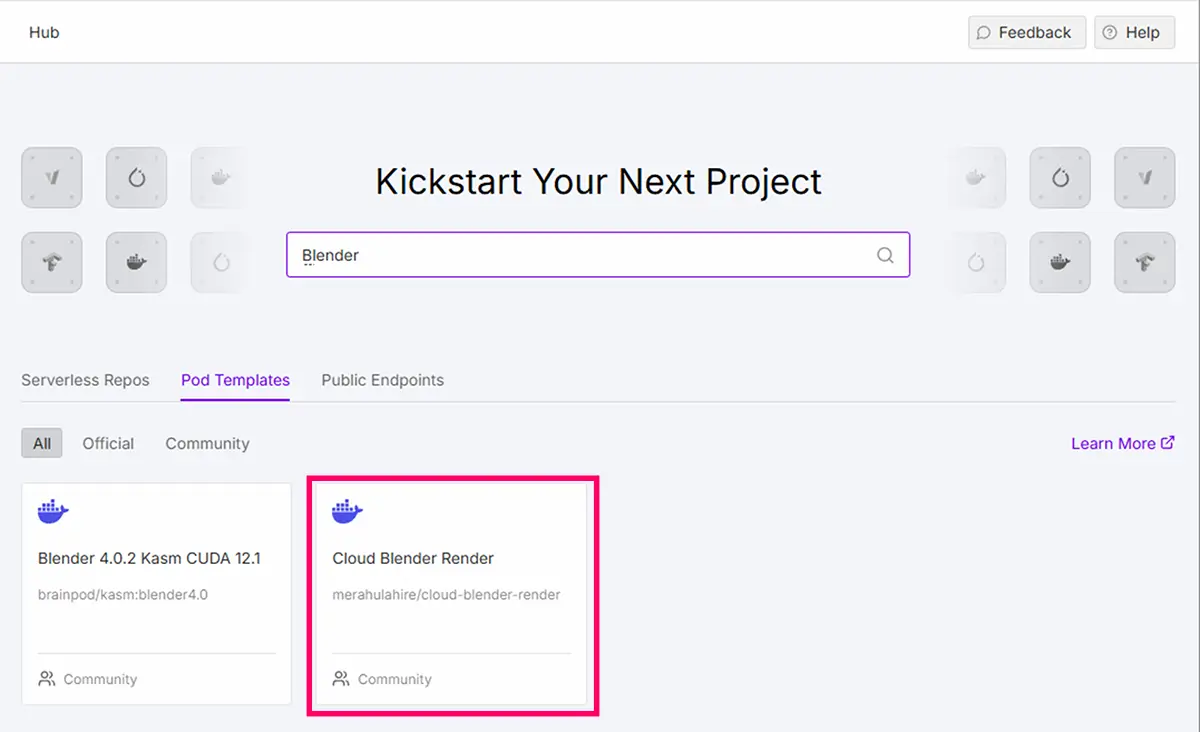The height and width of the screenshot is (732, 1200).
Task: Click the search magnifier icon
Action: (885, 255)
